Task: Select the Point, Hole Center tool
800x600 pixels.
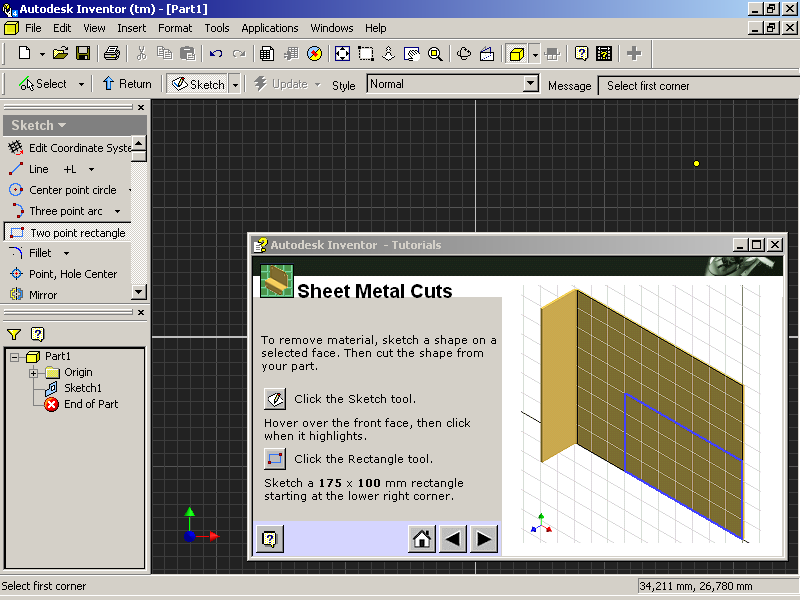Action: 63,274
